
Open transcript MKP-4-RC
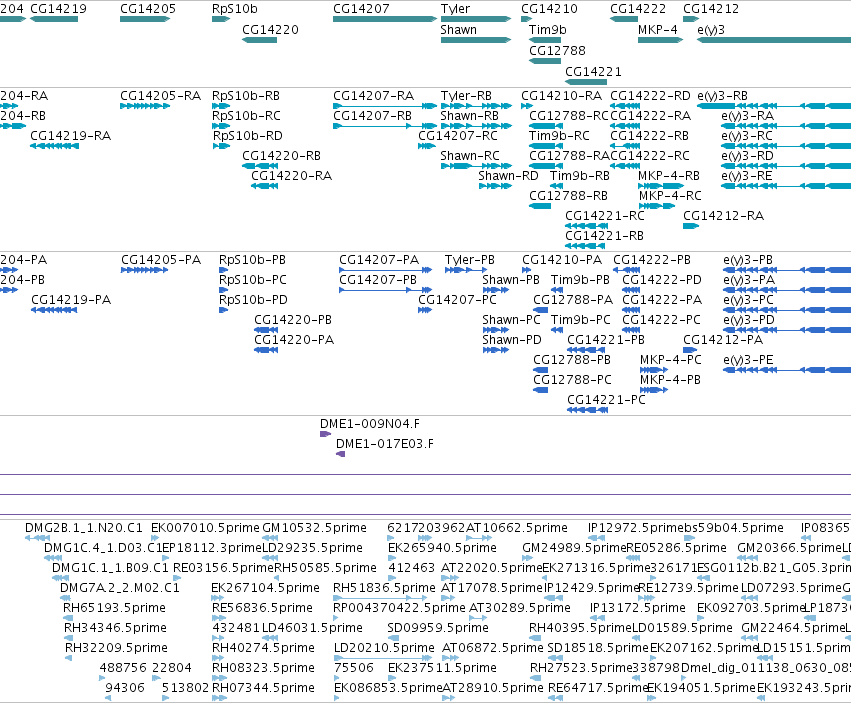(x=670, y=196)
